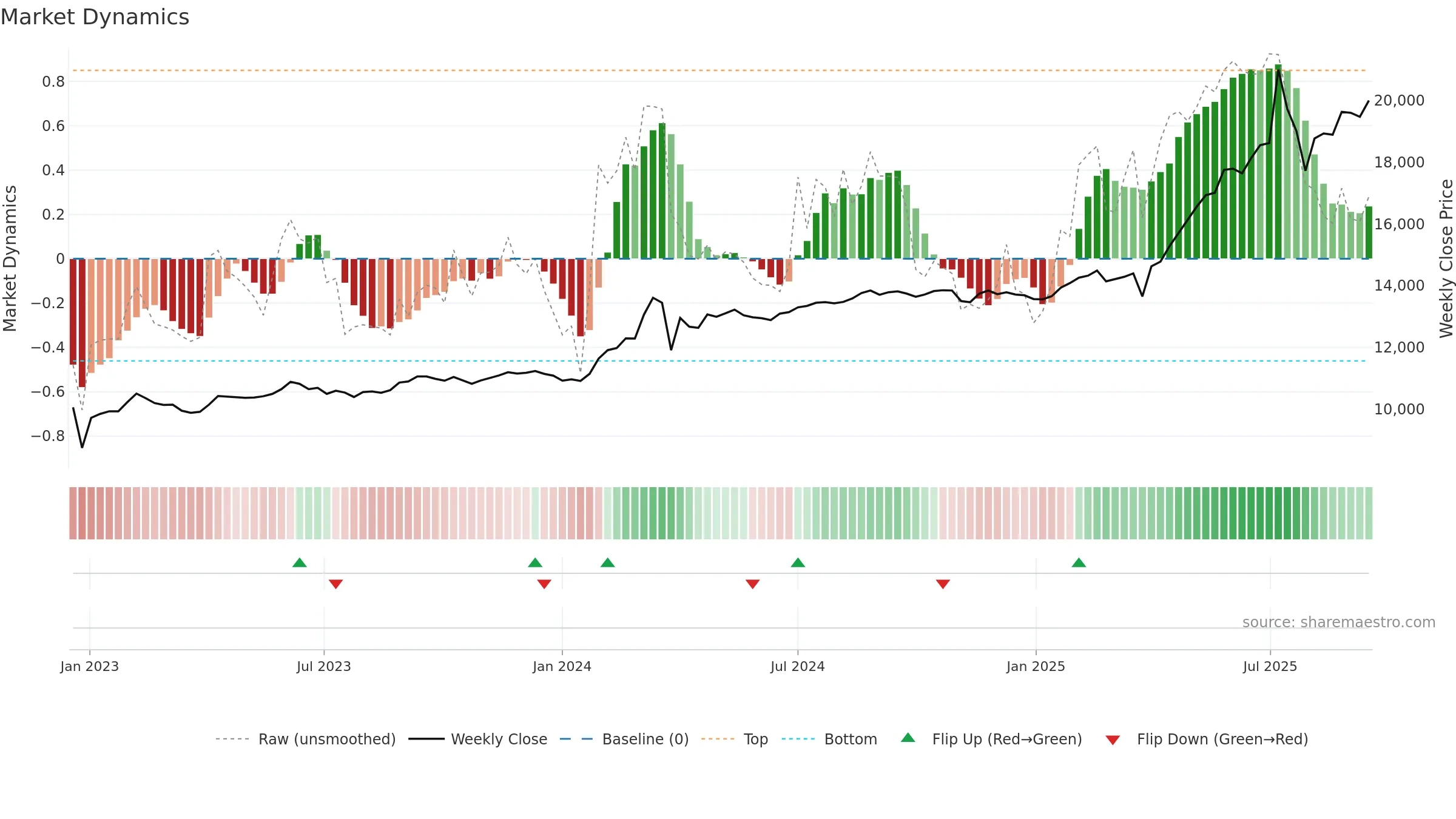The height and width of the screenshot is (819, 1456).
Task: Select the flip-up marker at Jul 2024
Action: [x=798, y=562]
